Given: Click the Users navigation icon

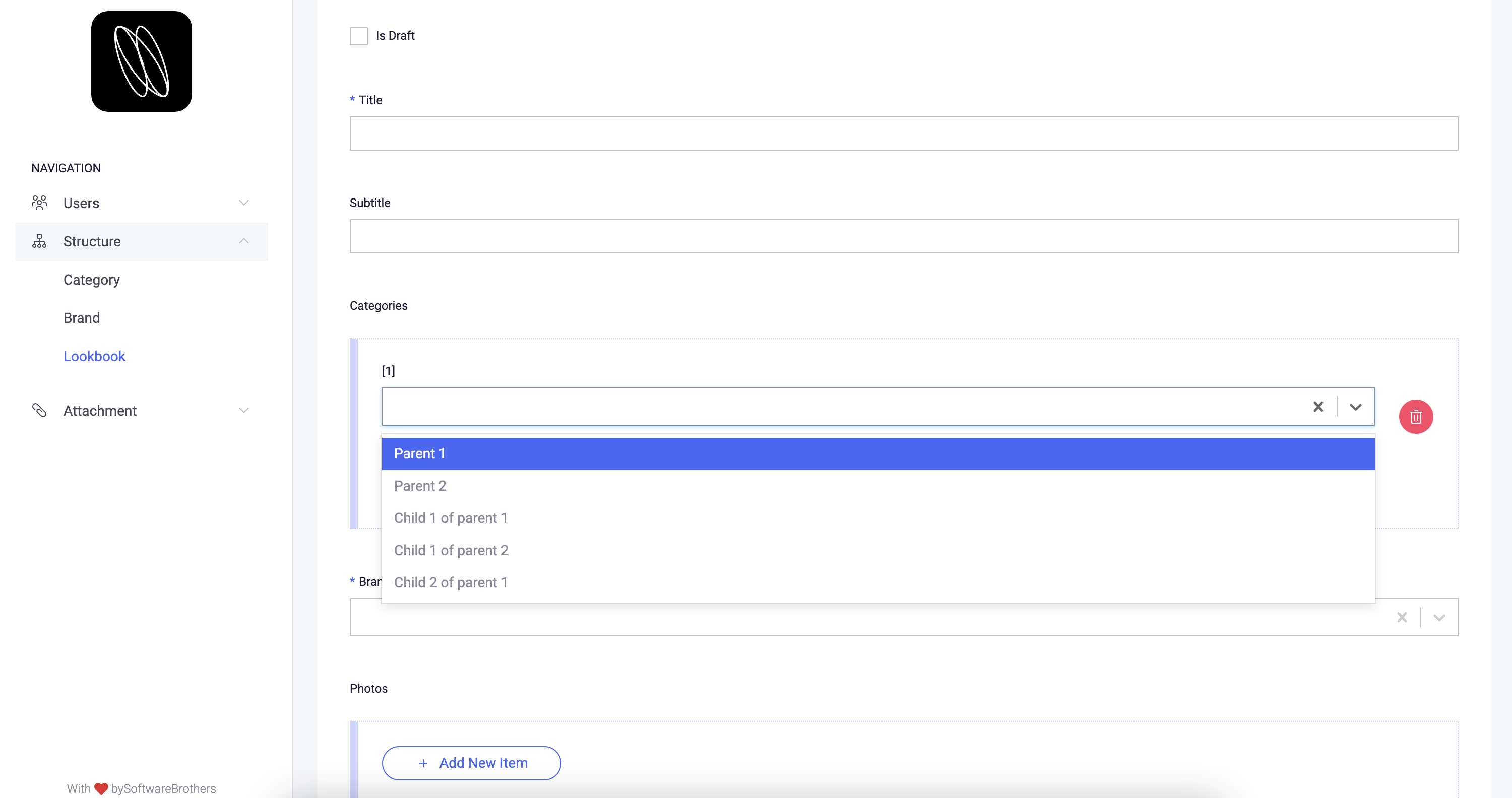Looking at the screenshot, I should pyautogui.click(x=39, y=203).
